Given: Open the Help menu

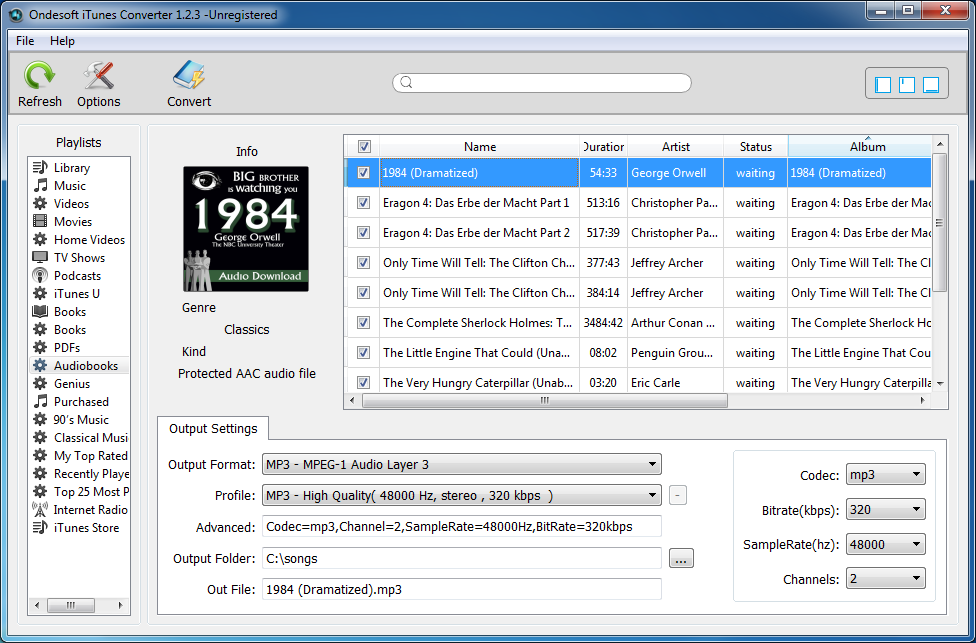Looking at the screenshot, I should pyautogui.click(x=62, y=41).
